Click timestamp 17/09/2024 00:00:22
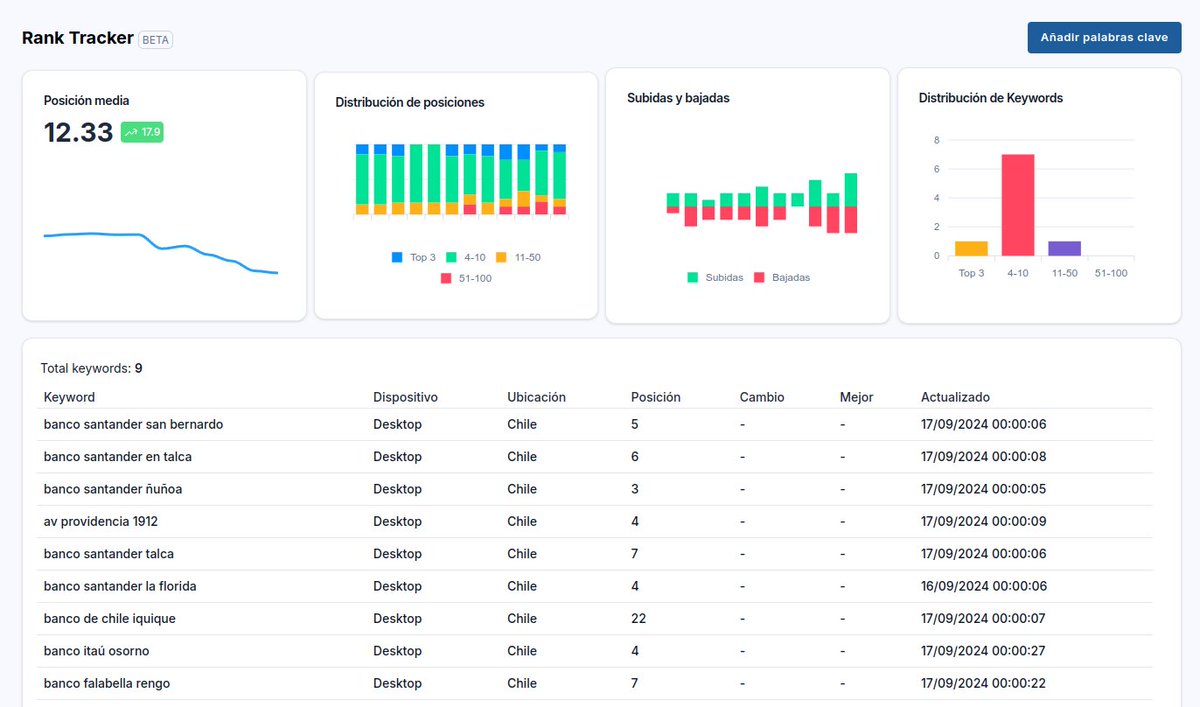The width and height of the screenshot is (1200, 707). coord(984,683)
